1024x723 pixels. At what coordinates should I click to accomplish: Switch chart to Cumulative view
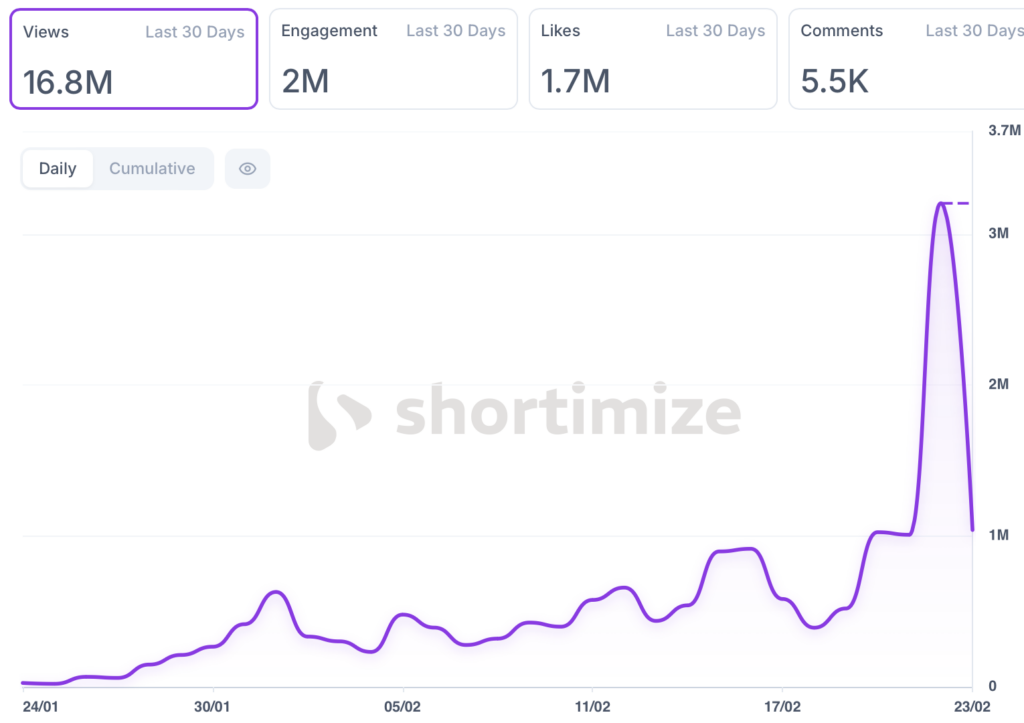point(152,169)
